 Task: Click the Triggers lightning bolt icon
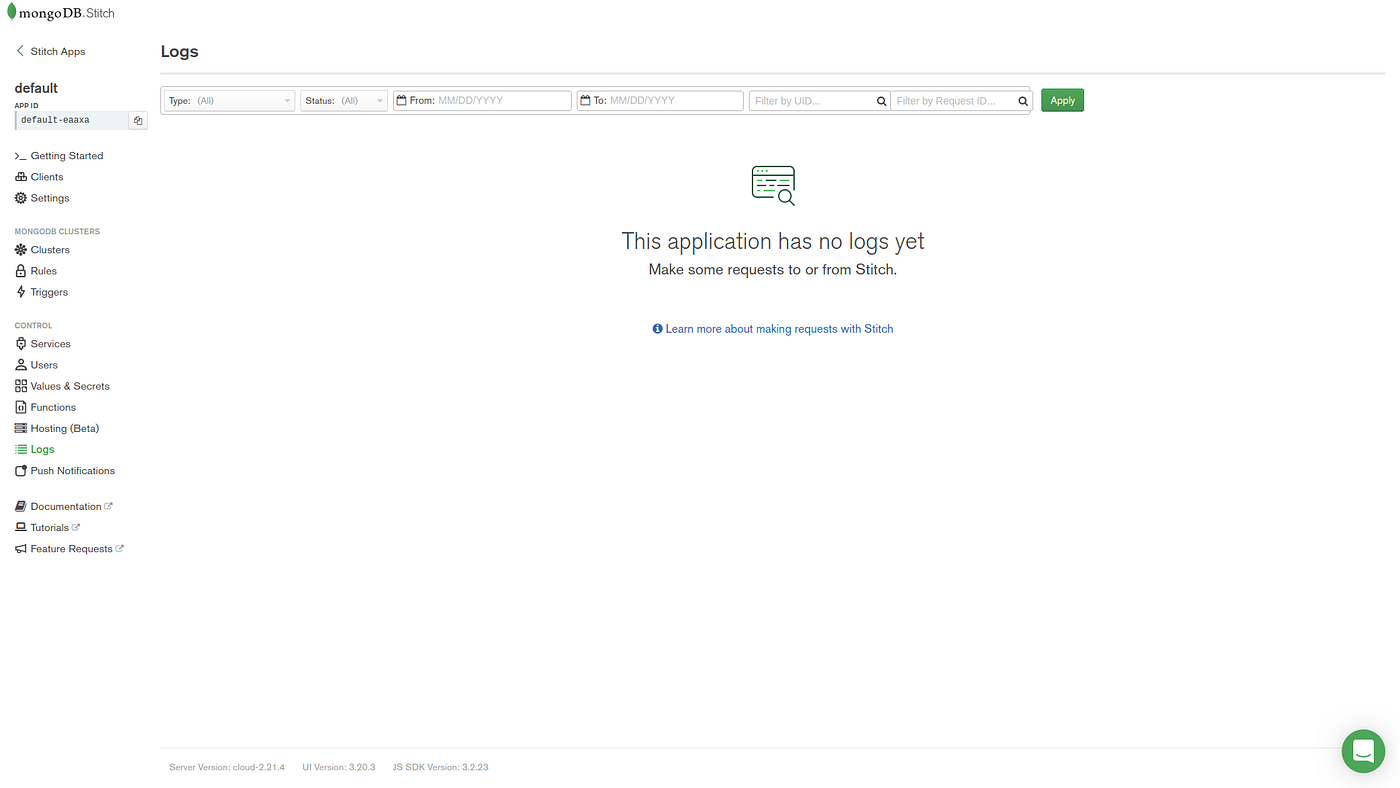point(19,290)
